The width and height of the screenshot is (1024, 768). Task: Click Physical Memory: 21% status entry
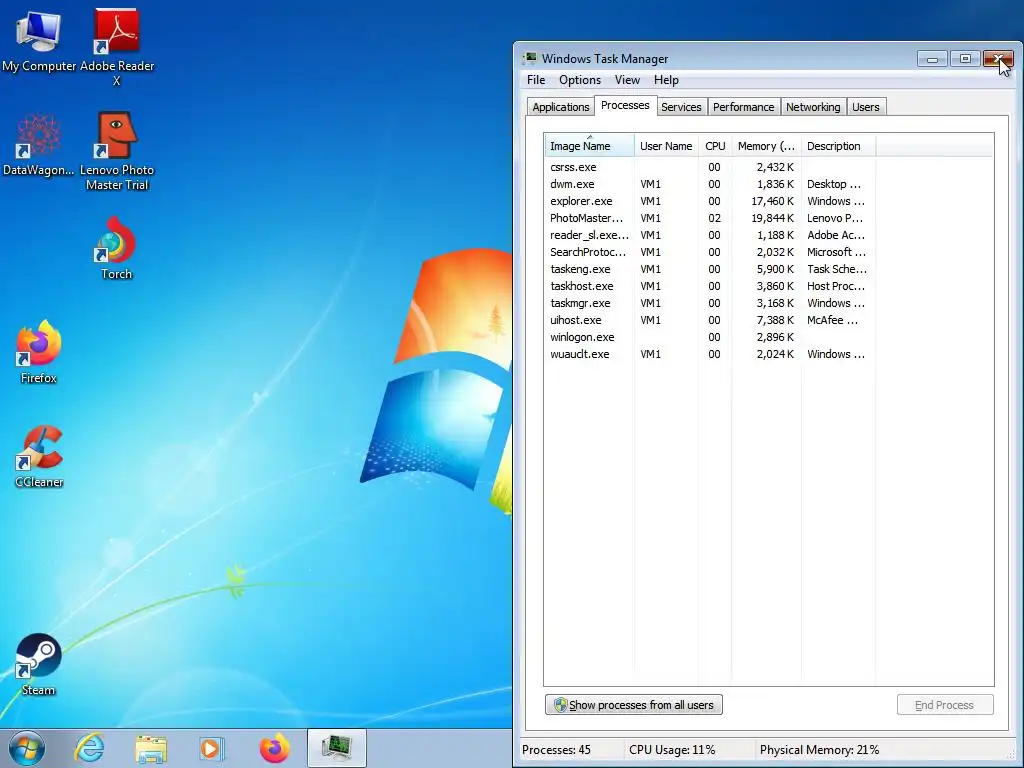pos(820,750)
